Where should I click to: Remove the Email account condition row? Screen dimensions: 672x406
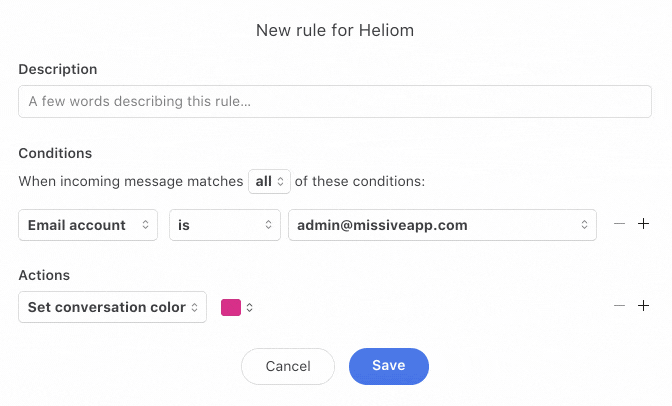[619, 224]
